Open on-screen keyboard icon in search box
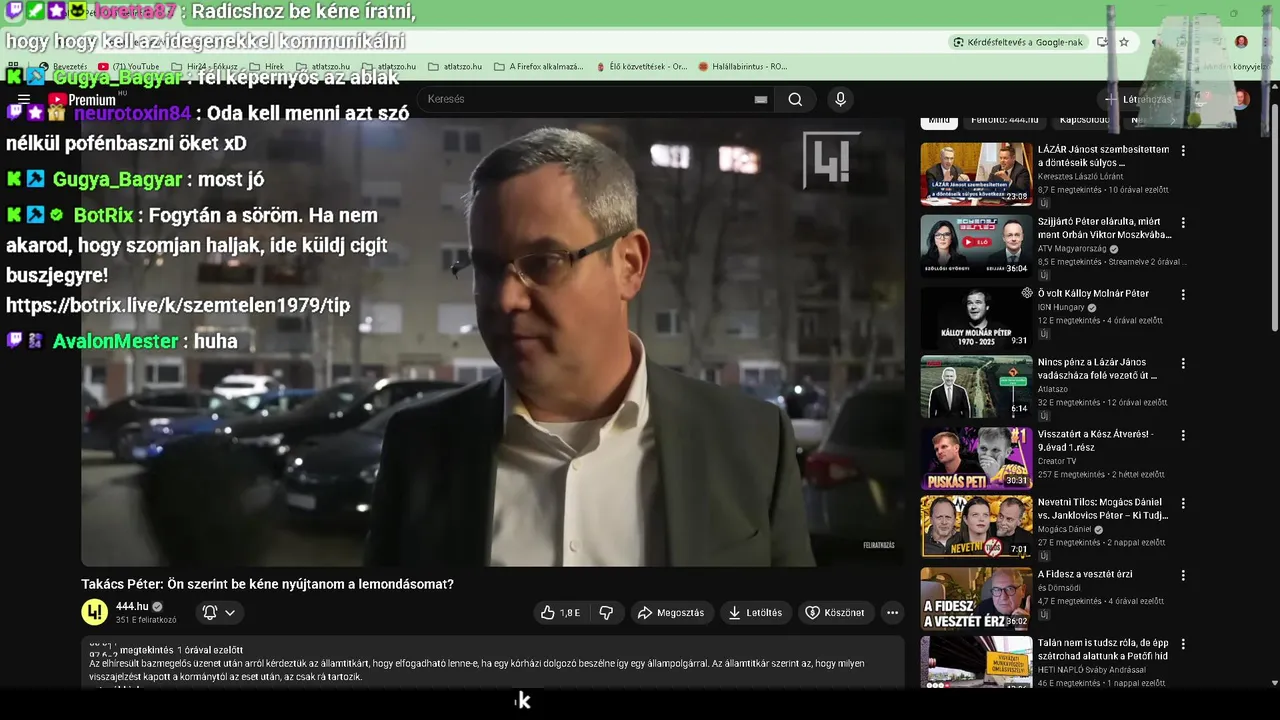This screenshot has width=1280, height=720. [761, 99]
